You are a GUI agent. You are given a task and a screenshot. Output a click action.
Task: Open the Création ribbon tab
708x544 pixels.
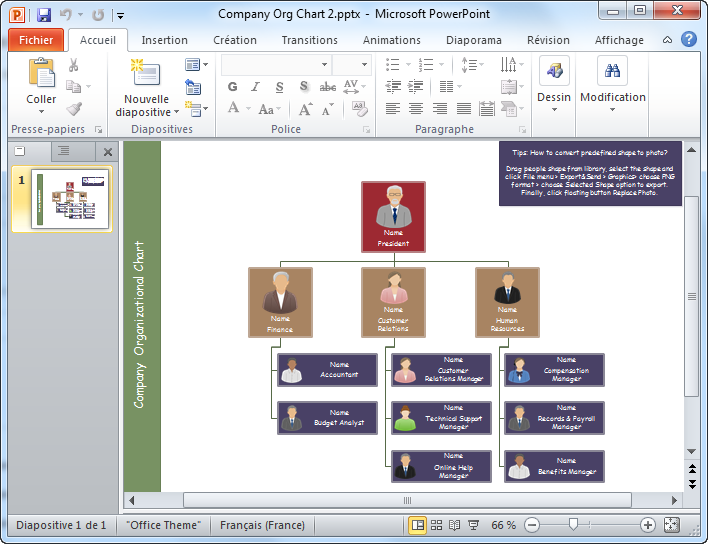point(235,40)
